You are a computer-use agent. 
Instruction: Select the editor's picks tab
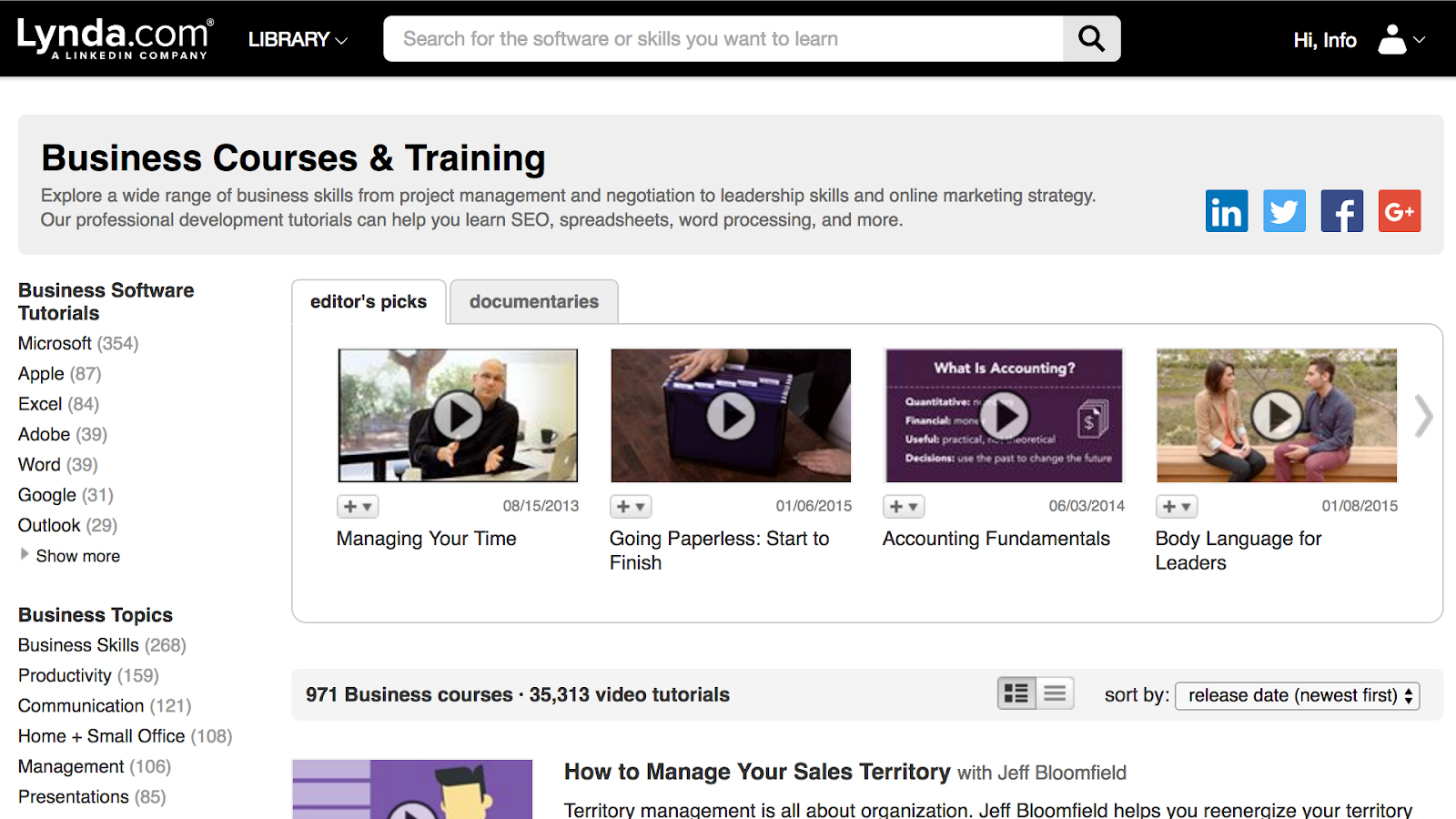tap(369, 301)
